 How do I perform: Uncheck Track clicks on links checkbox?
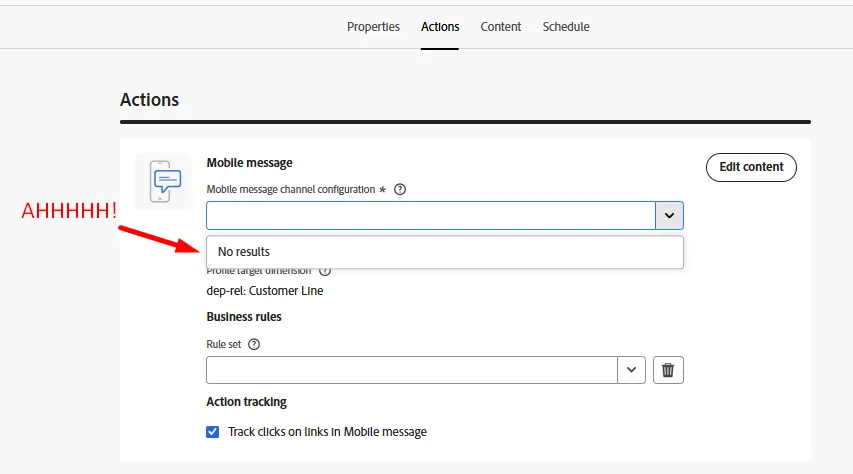click(x=213, y=432)
